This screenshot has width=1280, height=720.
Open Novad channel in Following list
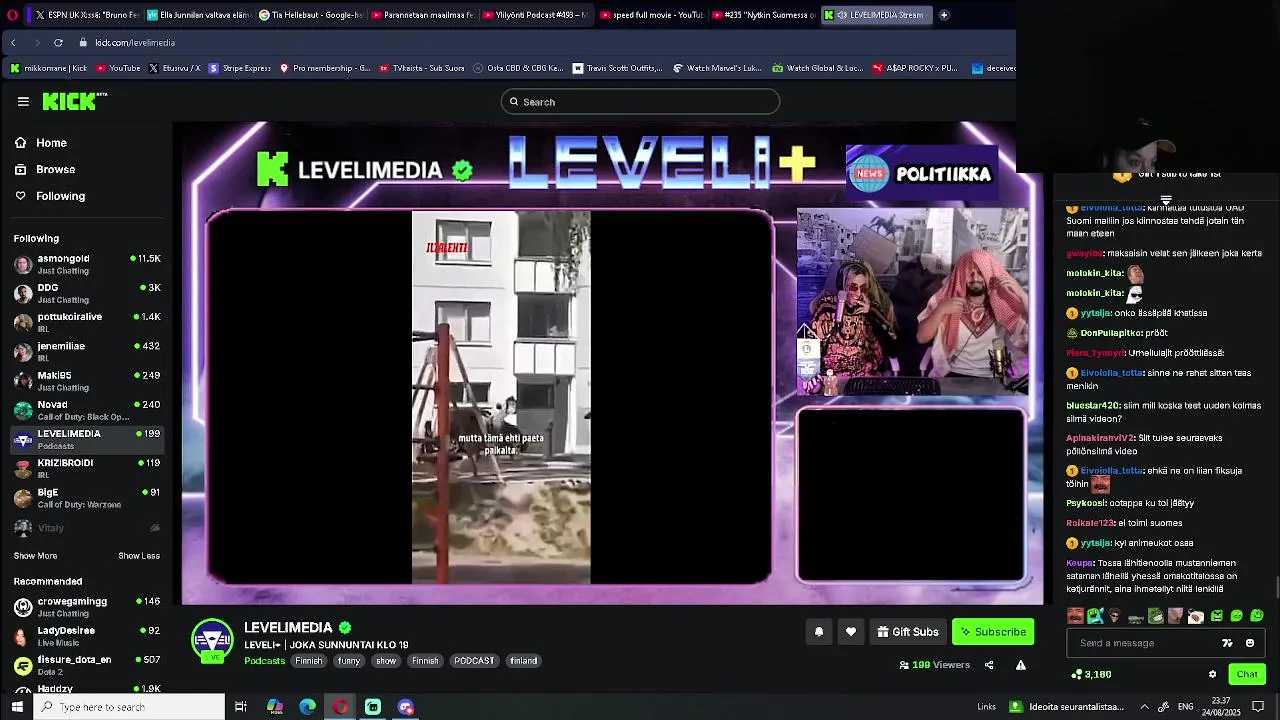click(87, 410)
